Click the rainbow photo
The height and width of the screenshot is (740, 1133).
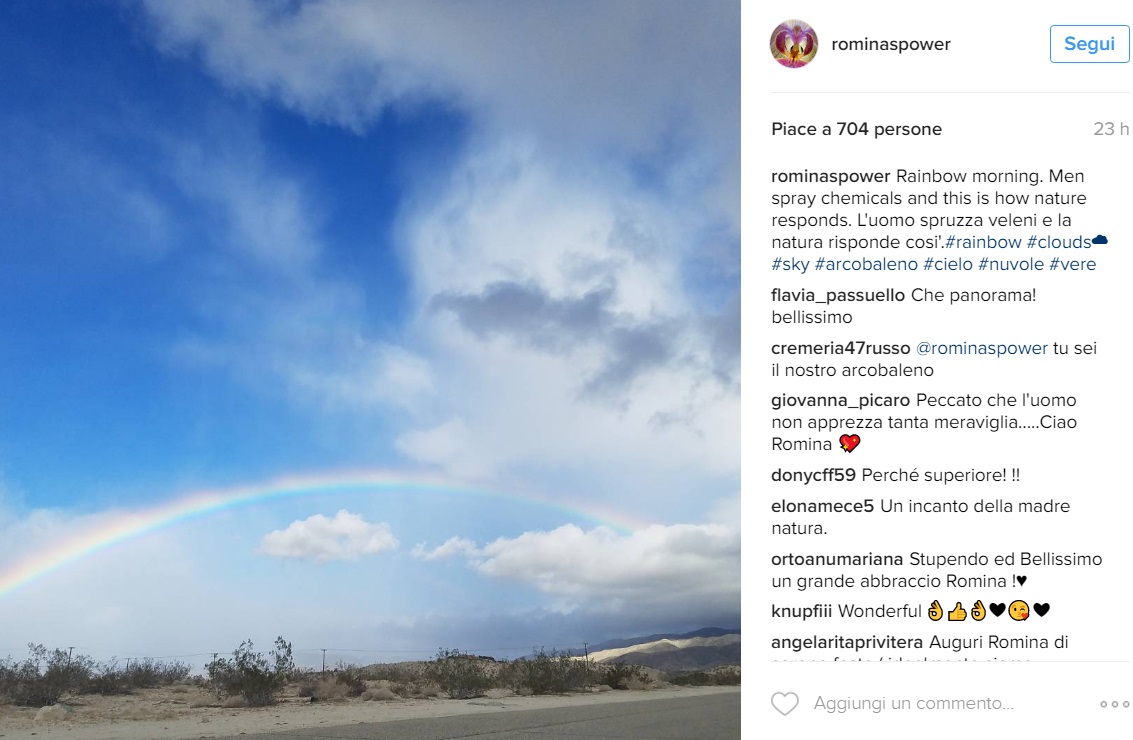370,370
